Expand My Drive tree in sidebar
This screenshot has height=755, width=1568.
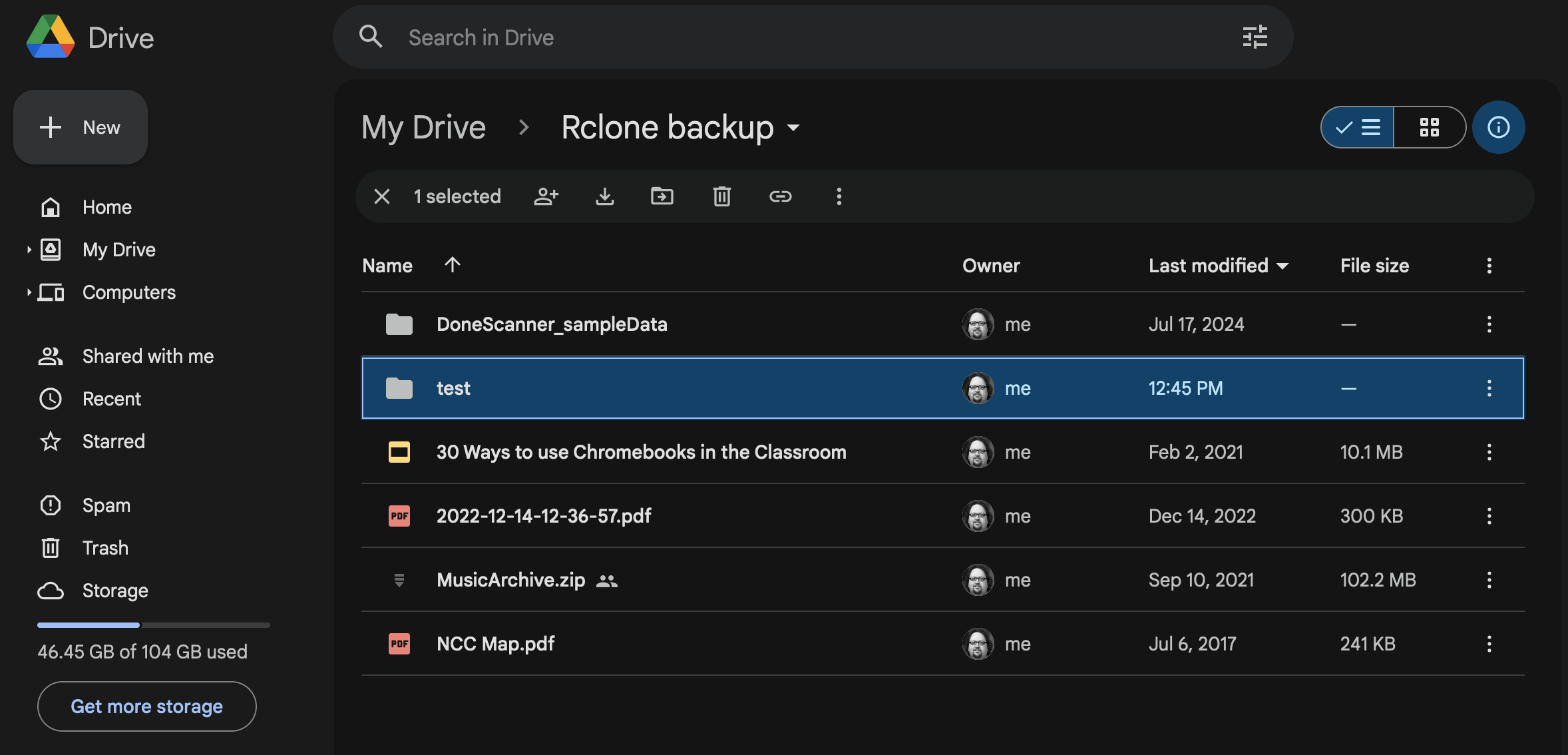29,250
